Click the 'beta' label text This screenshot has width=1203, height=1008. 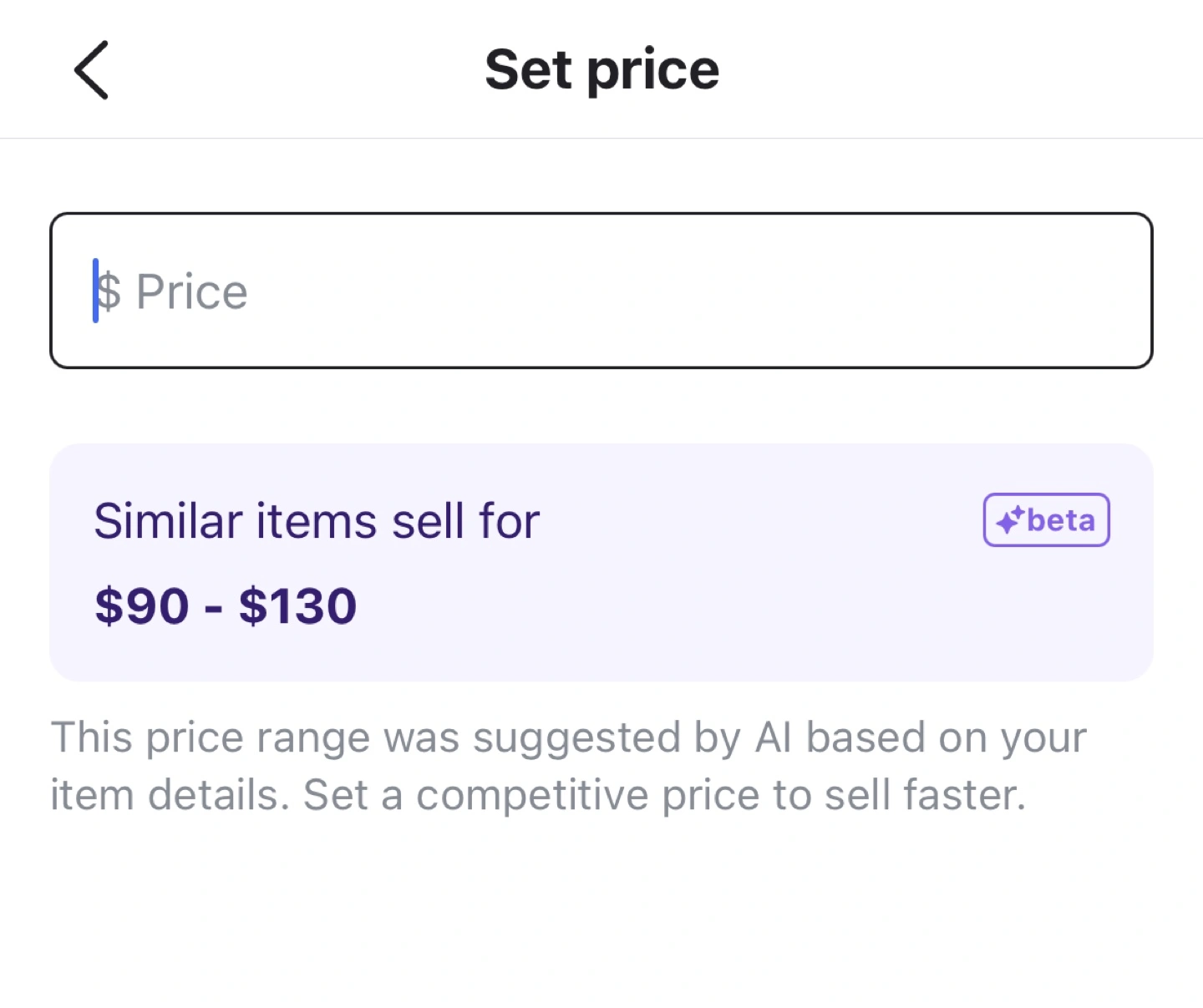point(1061,521)
